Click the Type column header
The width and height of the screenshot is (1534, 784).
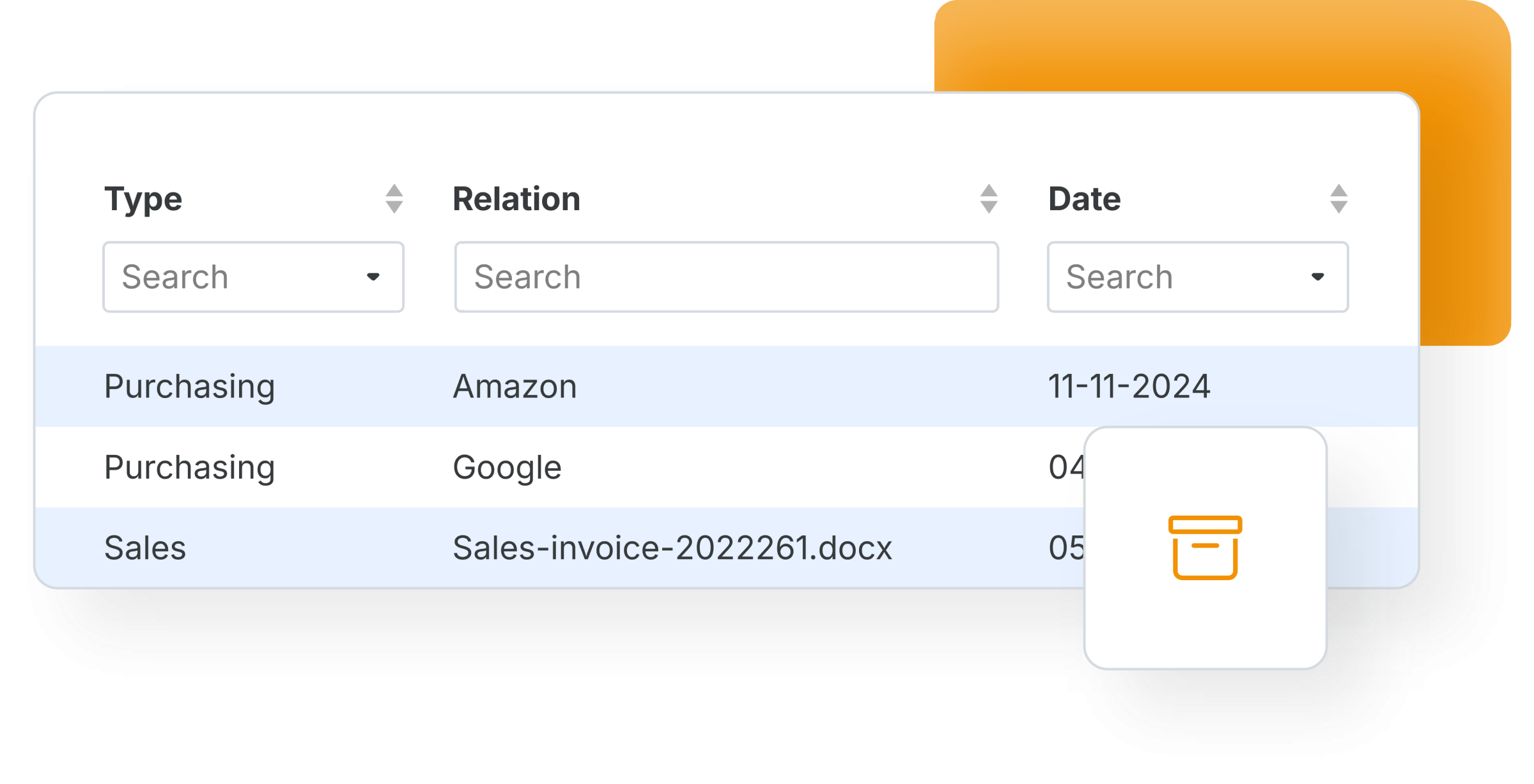click(x=143, y=199)
